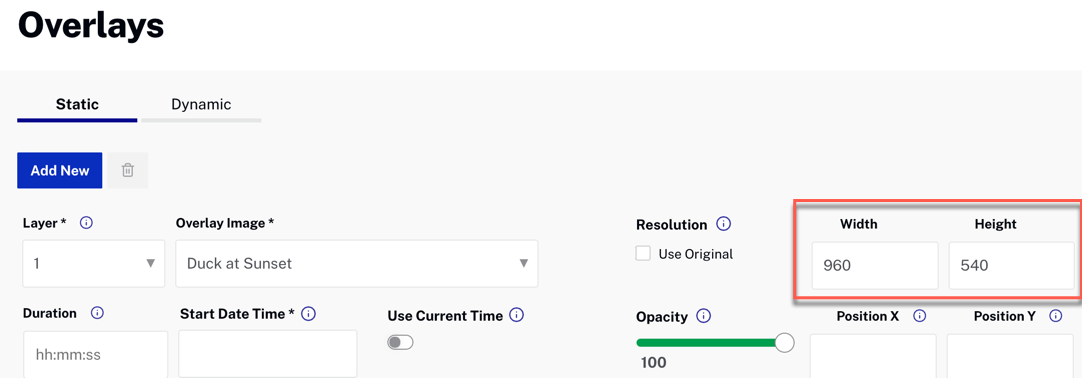
Task: Click the Height input field
Action: 1012,265
